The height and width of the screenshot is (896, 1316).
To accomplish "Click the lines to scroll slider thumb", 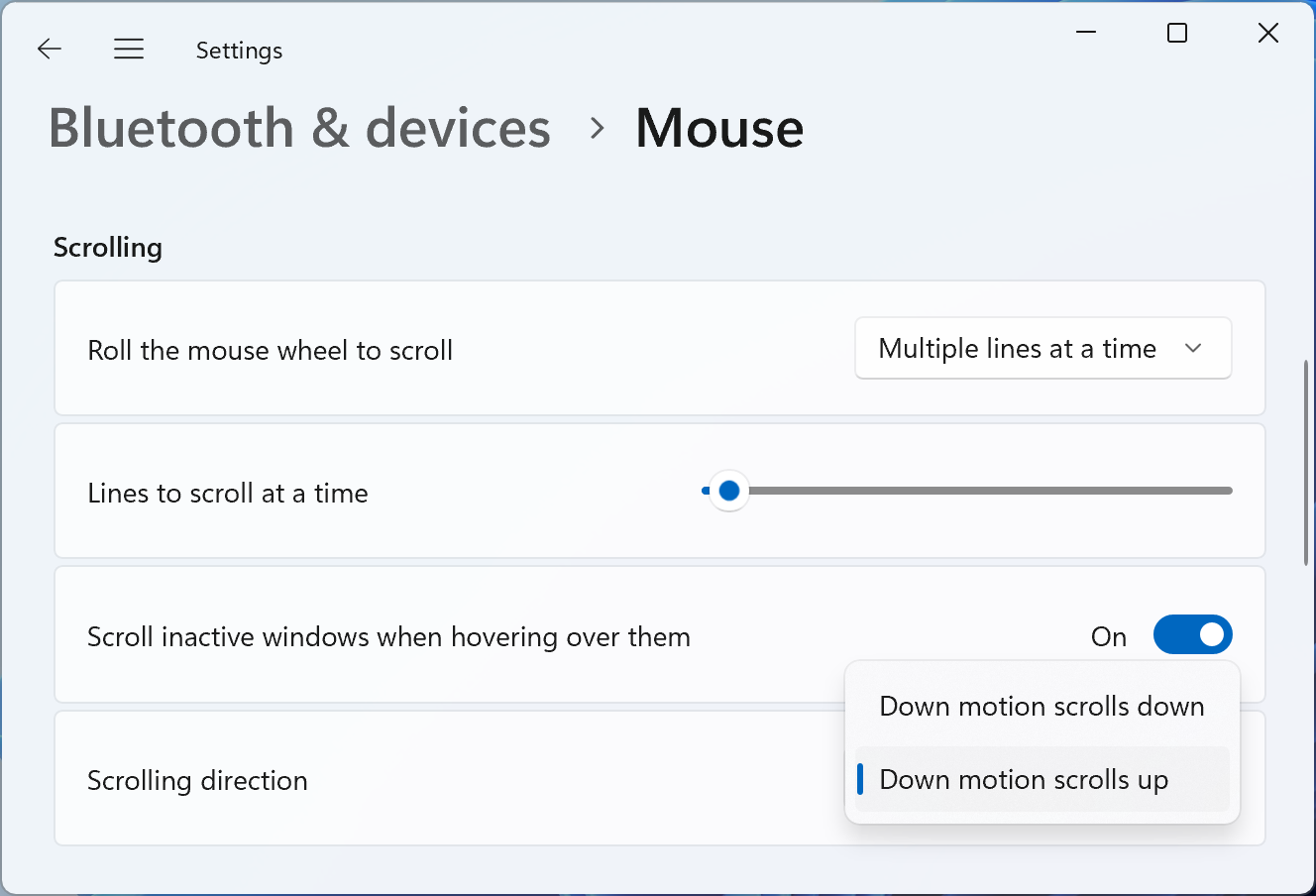I will click(x=729, y=491).
